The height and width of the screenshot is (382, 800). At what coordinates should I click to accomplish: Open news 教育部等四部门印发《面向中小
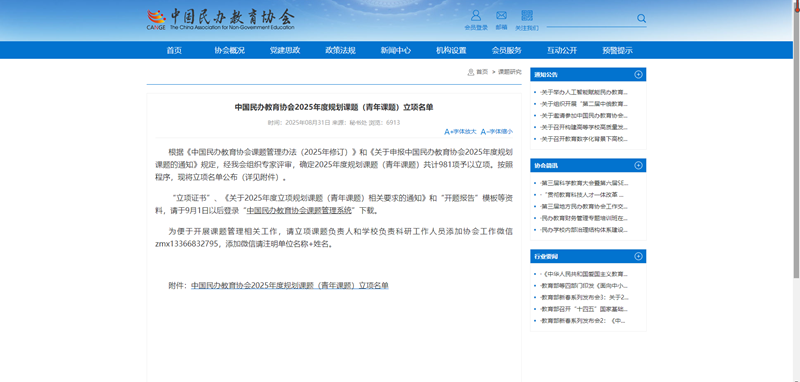point(584,286)
